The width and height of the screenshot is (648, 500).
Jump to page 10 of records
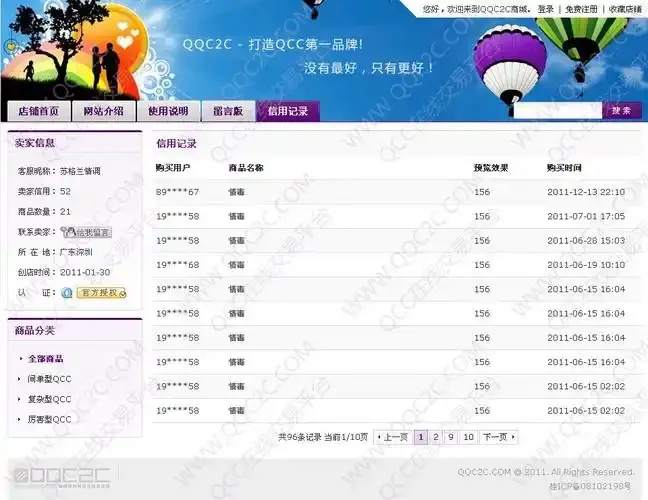coord(468,437)
